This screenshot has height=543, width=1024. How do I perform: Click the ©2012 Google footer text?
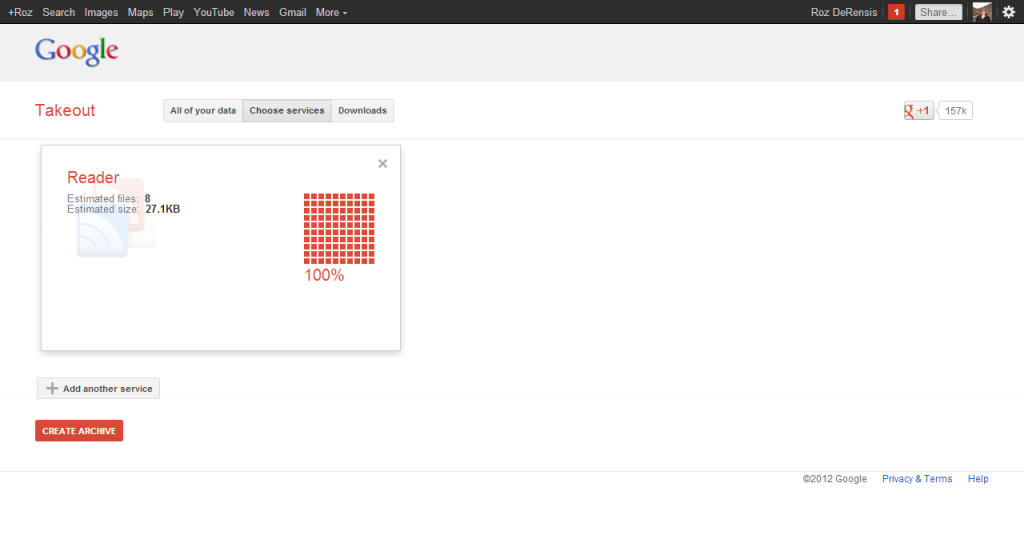click(835, 479)
